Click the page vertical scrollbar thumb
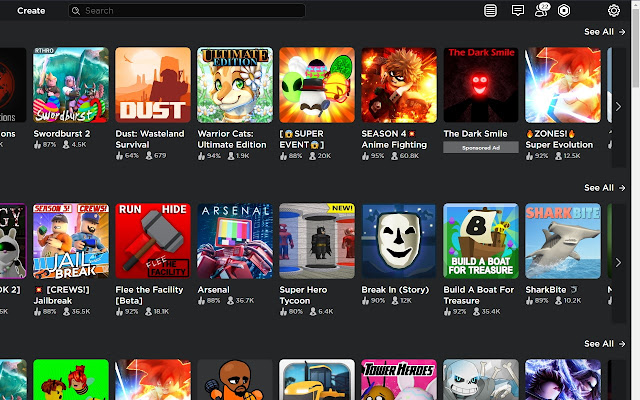Screen dimensions: 640x400 tap(636, 49)
